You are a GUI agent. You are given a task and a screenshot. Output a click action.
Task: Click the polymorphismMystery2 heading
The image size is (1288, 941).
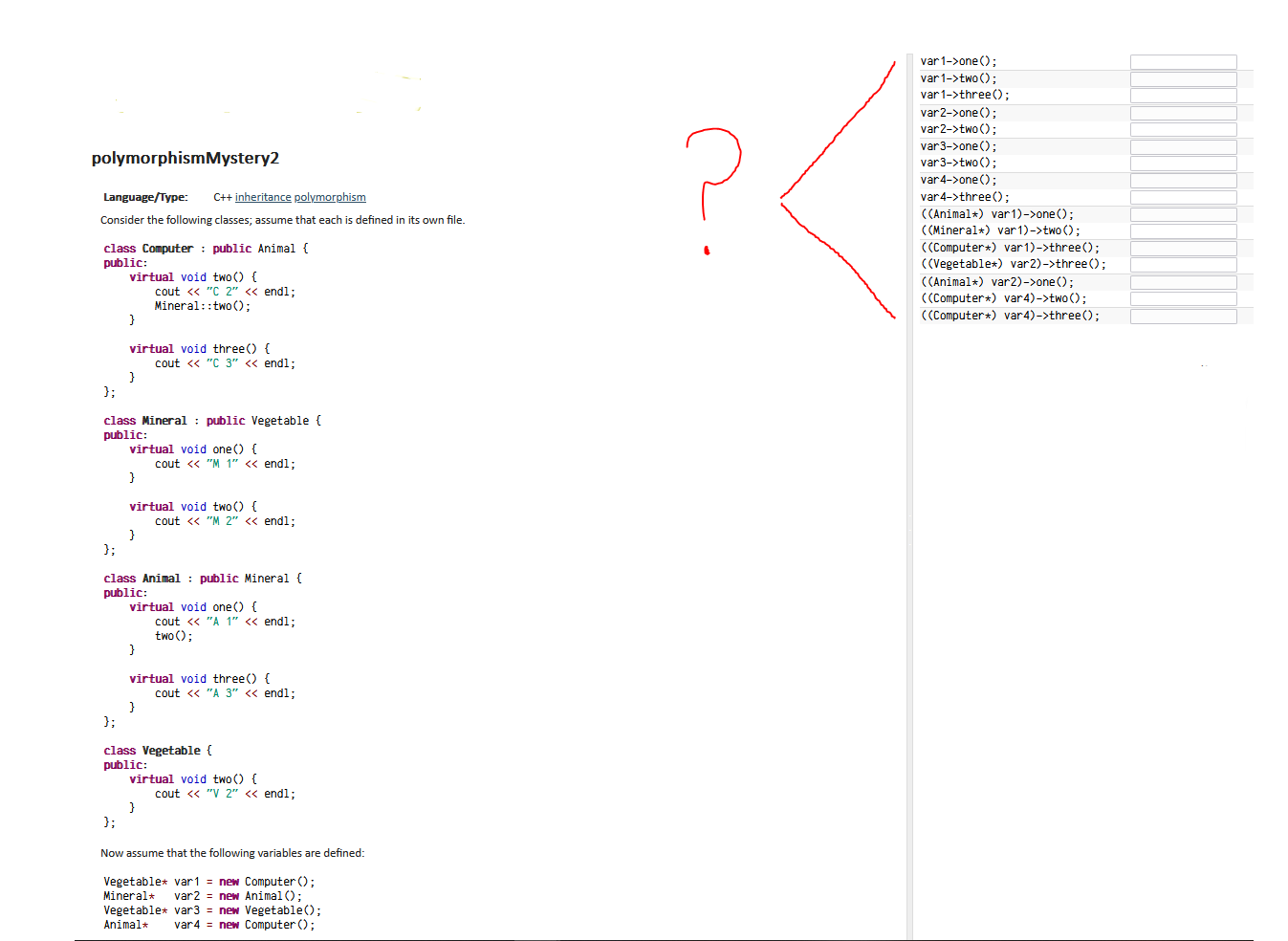185,158
